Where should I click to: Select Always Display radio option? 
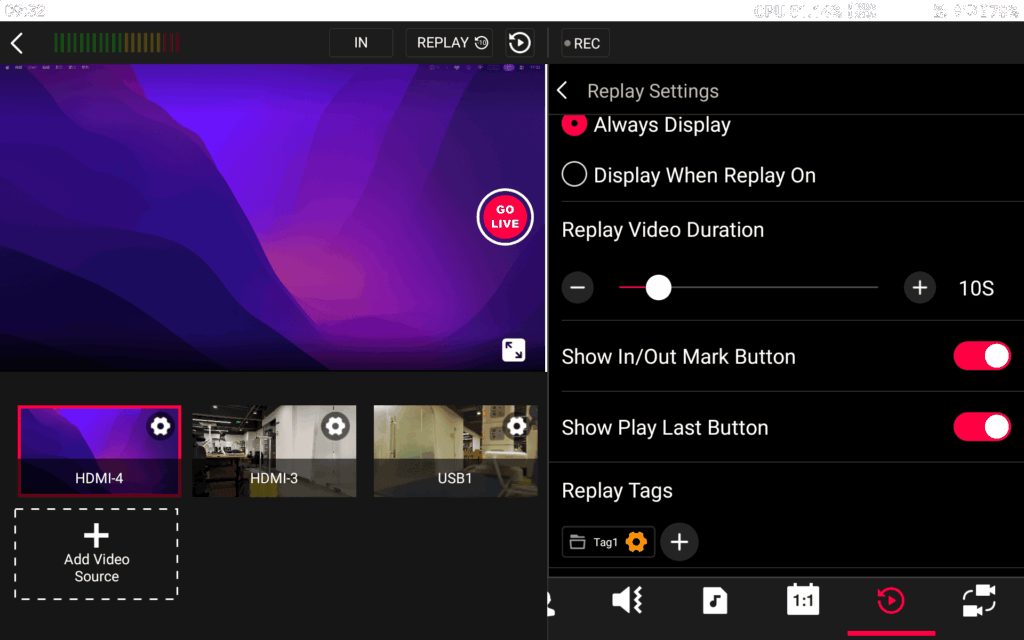coord(574,125)
